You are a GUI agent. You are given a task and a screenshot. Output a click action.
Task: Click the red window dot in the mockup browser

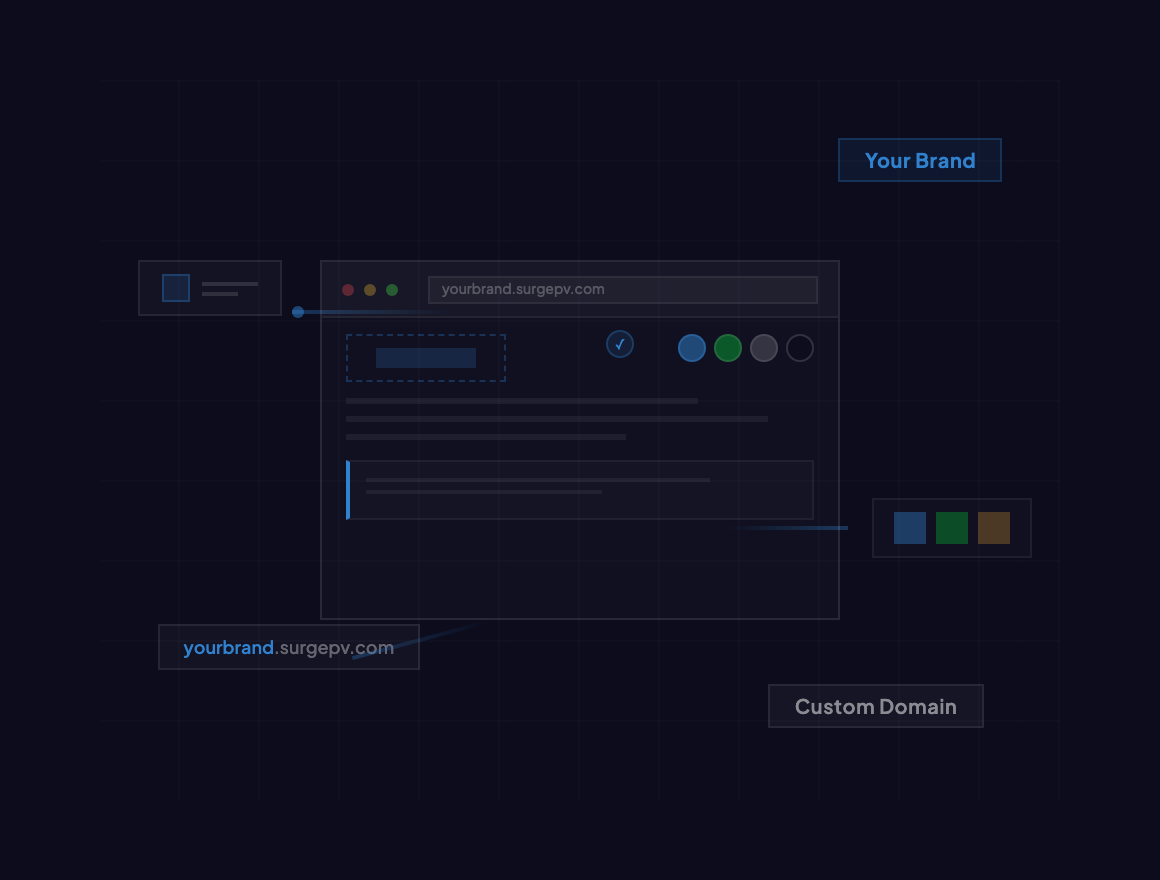tap(347, 289)
